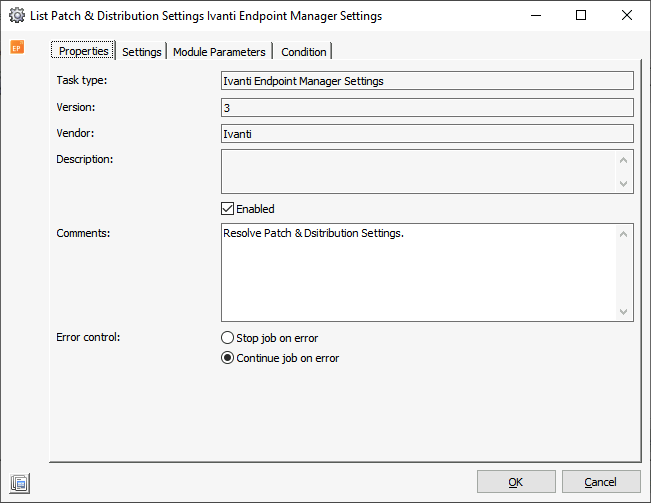
Task: Click Description scrollbar up arrow
Action: (623, 160)
